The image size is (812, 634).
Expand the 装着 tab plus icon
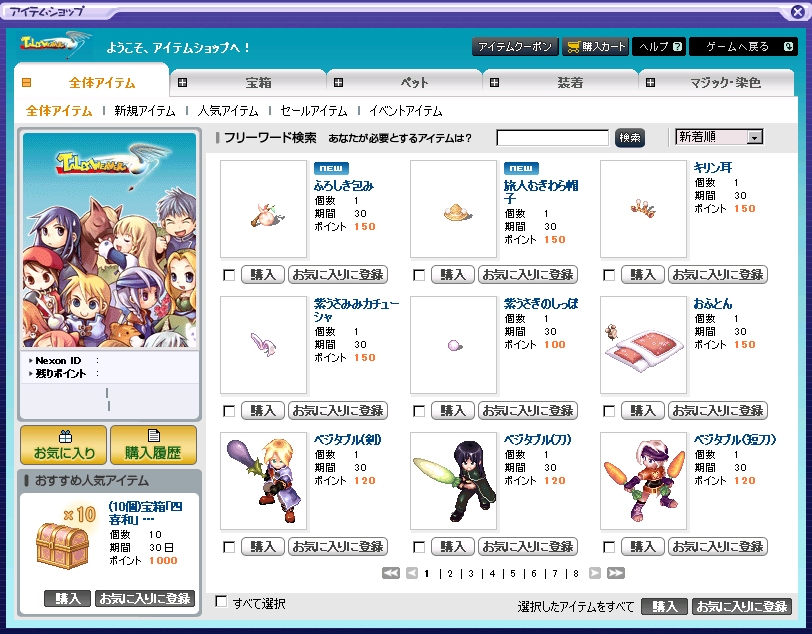click(x=495, y=82)
